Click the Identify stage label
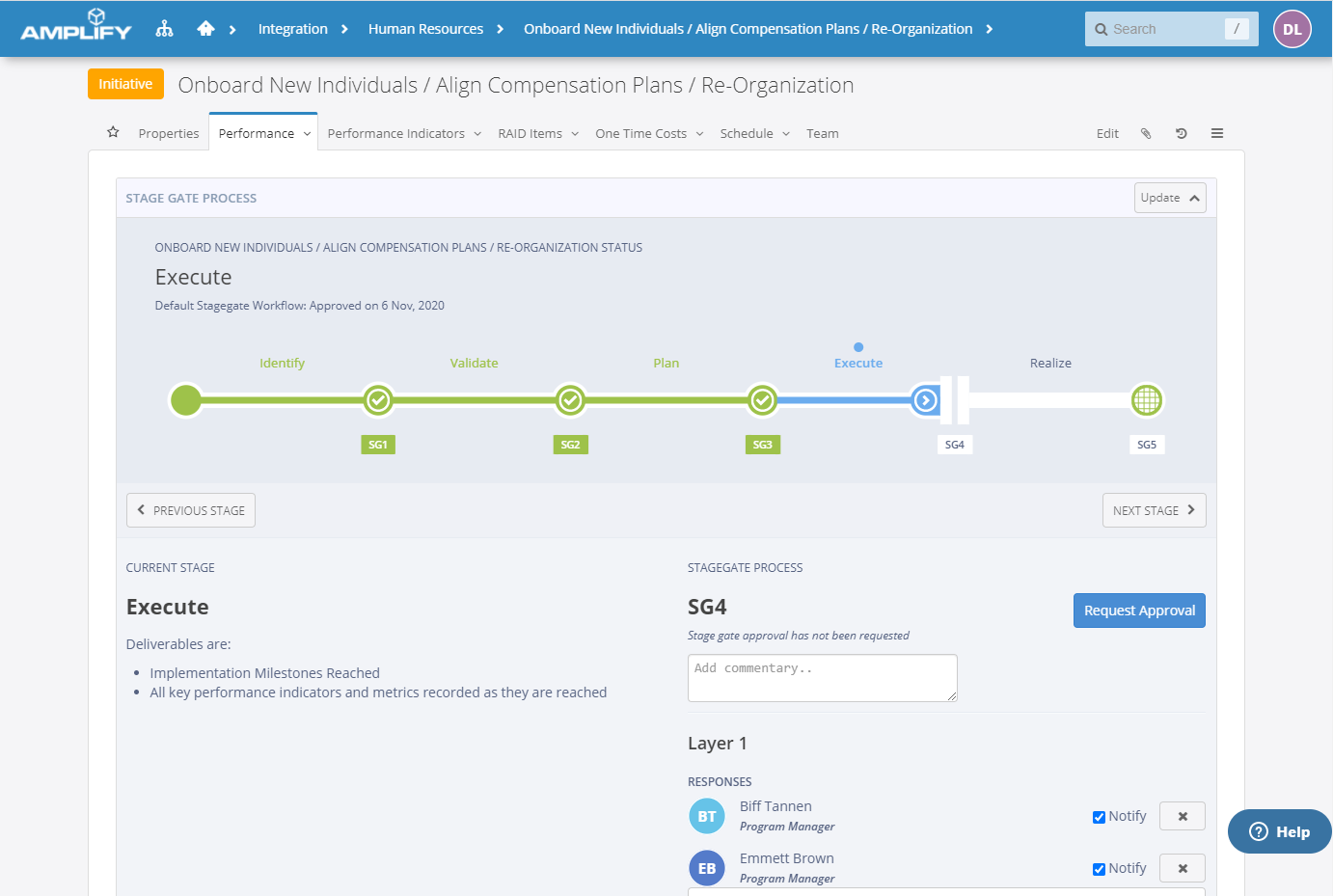The width and height of the screenshot is (1333, 896). coord(282,363)
